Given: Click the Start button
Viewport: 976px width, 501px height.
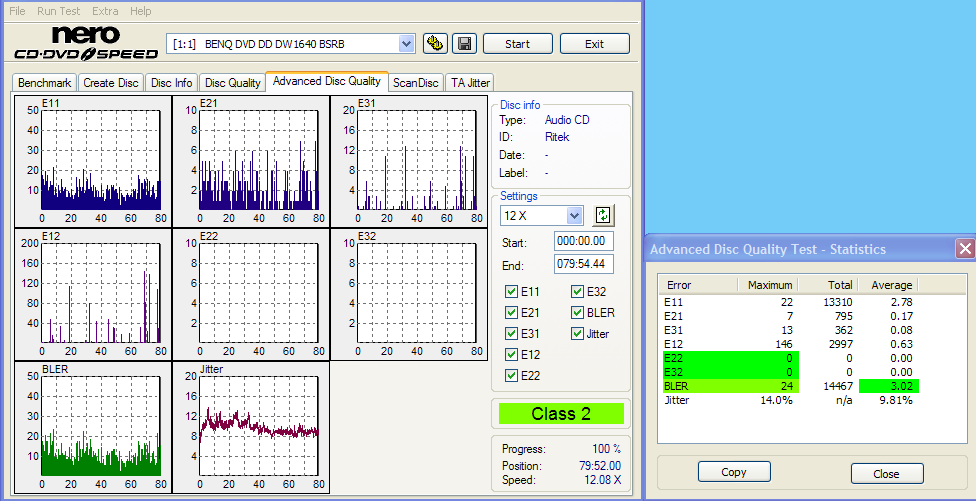Looking at the screenshot, I should [x=517, y=44].
